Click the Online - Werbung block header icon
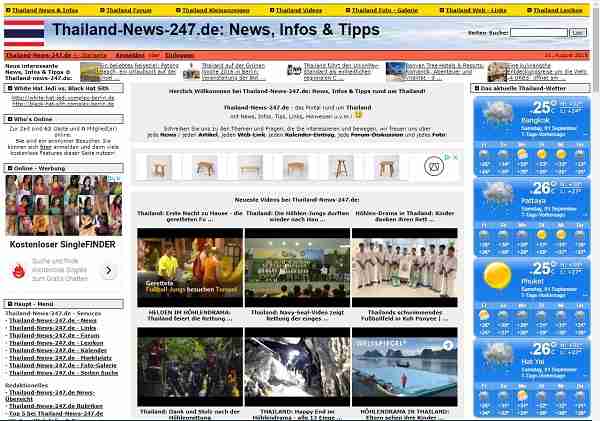This screenshot has height=421, width=600. click(10, 168)
